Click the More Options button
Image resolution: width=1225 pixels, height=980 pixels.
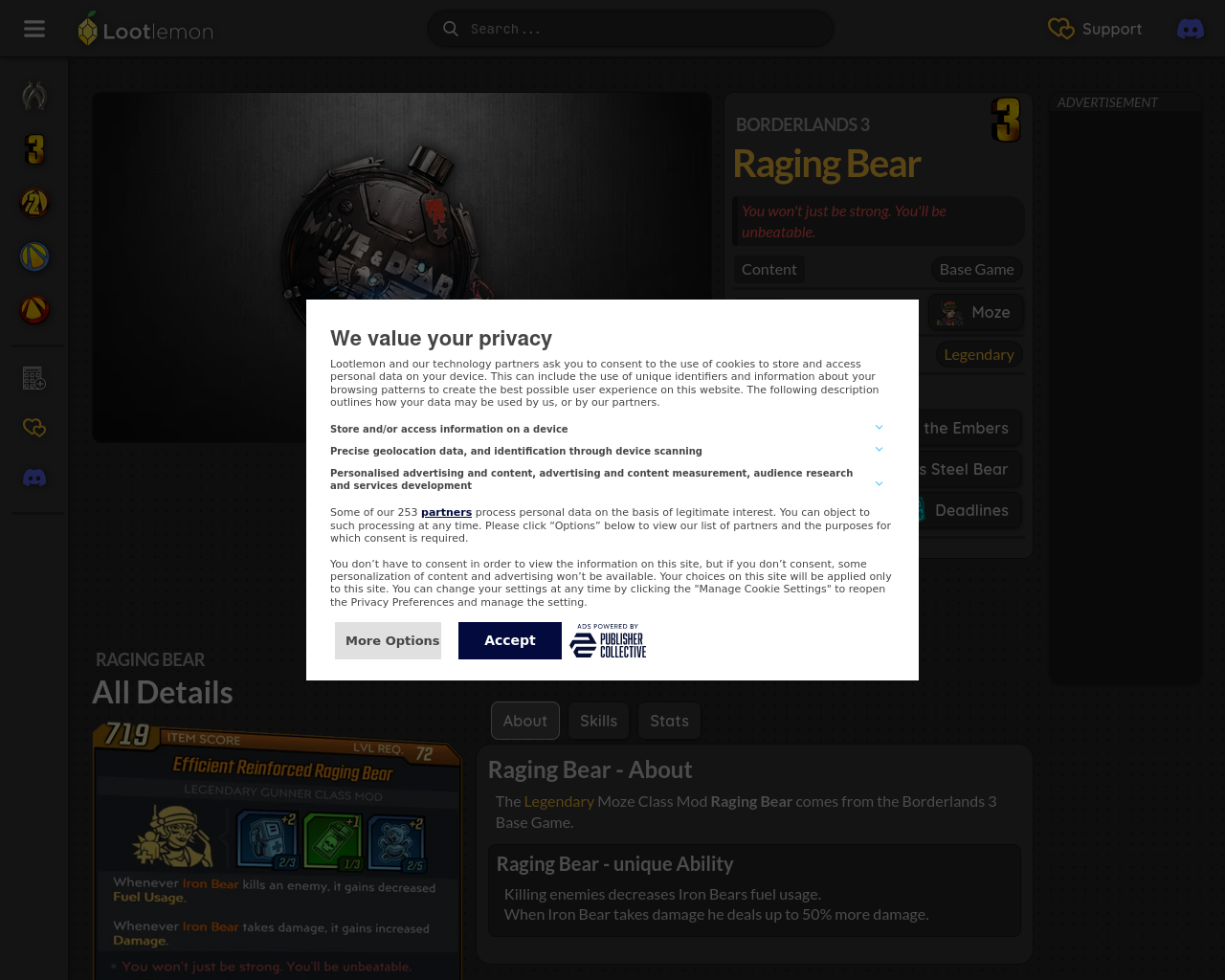point(388,640)
